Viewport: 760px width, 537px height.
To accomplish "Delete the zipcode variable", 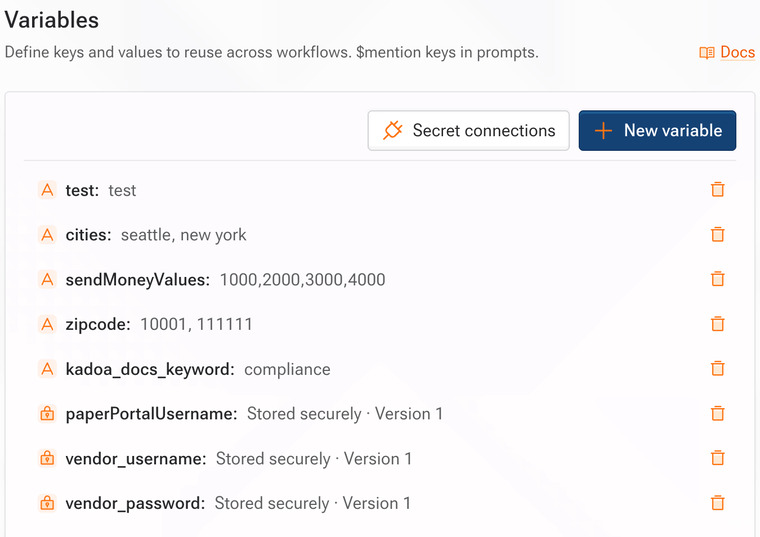I will point(717,324).
